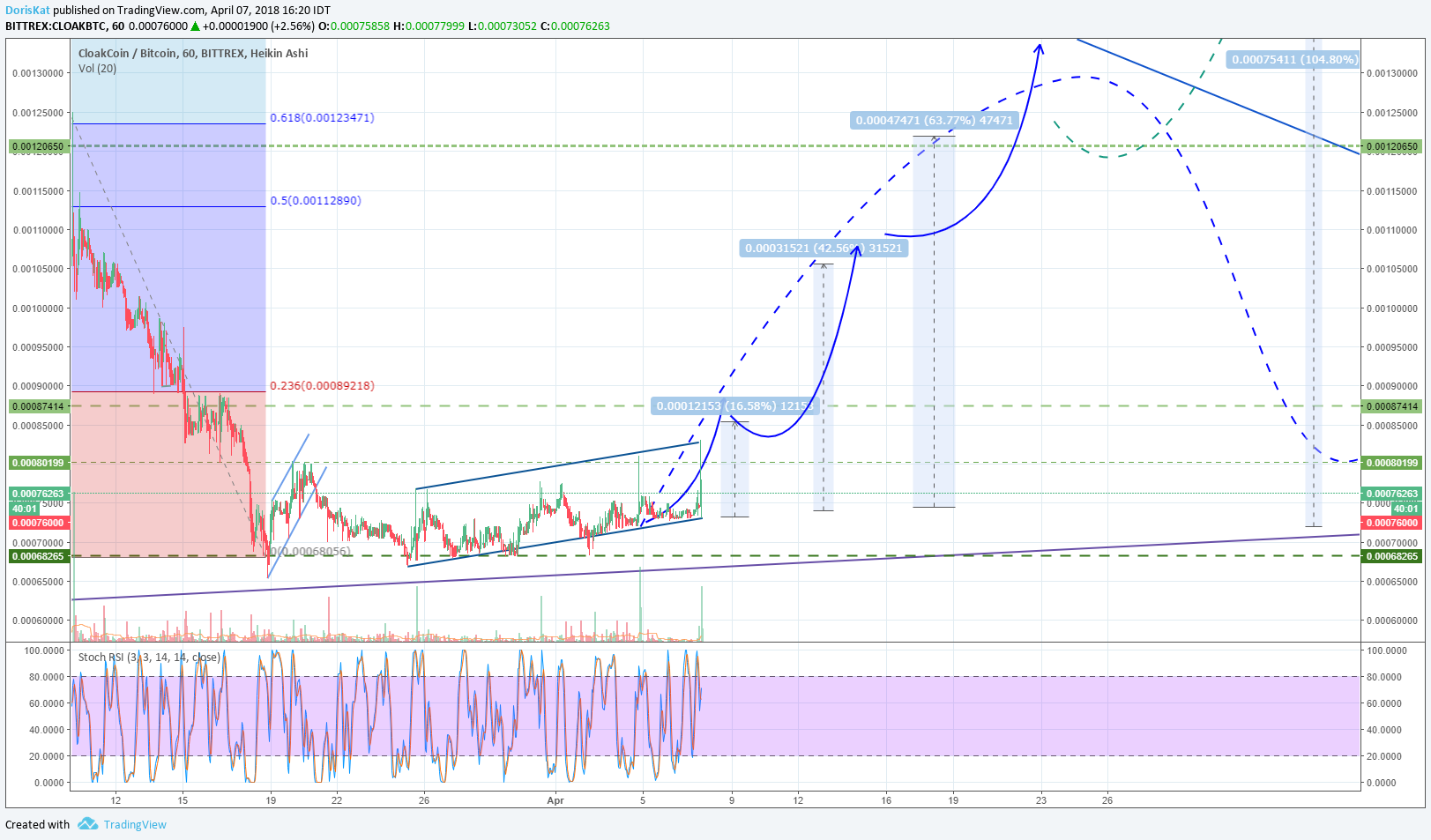
Task: Click the 0.00100000 label on the left price scale
Action: click(38, 308)
